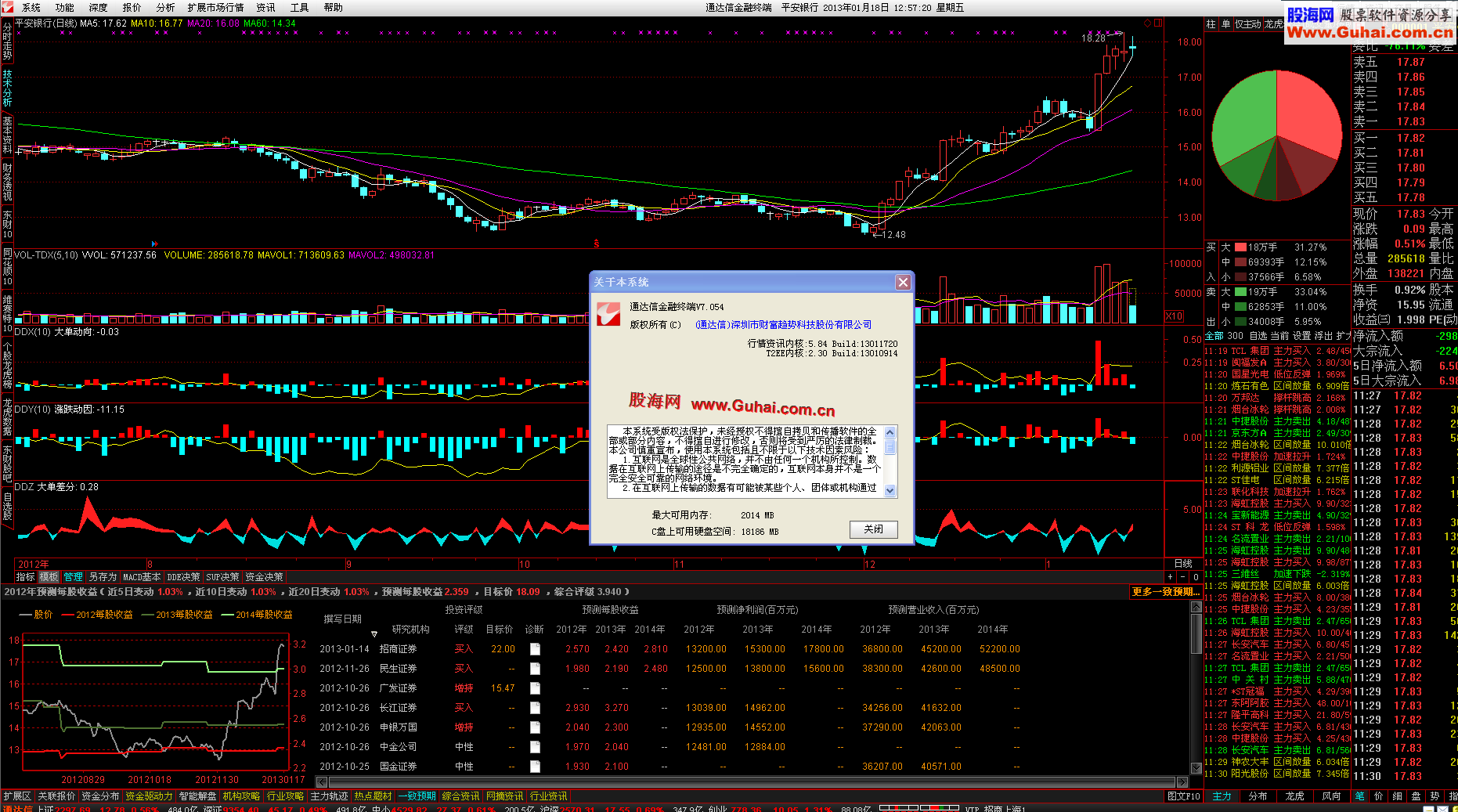Select the DDE决策 template
1458x812 pixels.
click(x=183, y=577)
